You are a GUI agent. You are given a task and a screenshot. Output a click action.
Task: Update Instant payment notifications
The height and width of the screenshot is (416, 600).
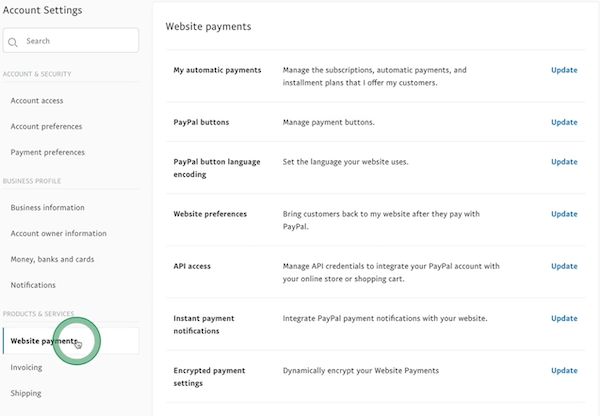click(564, 318)
